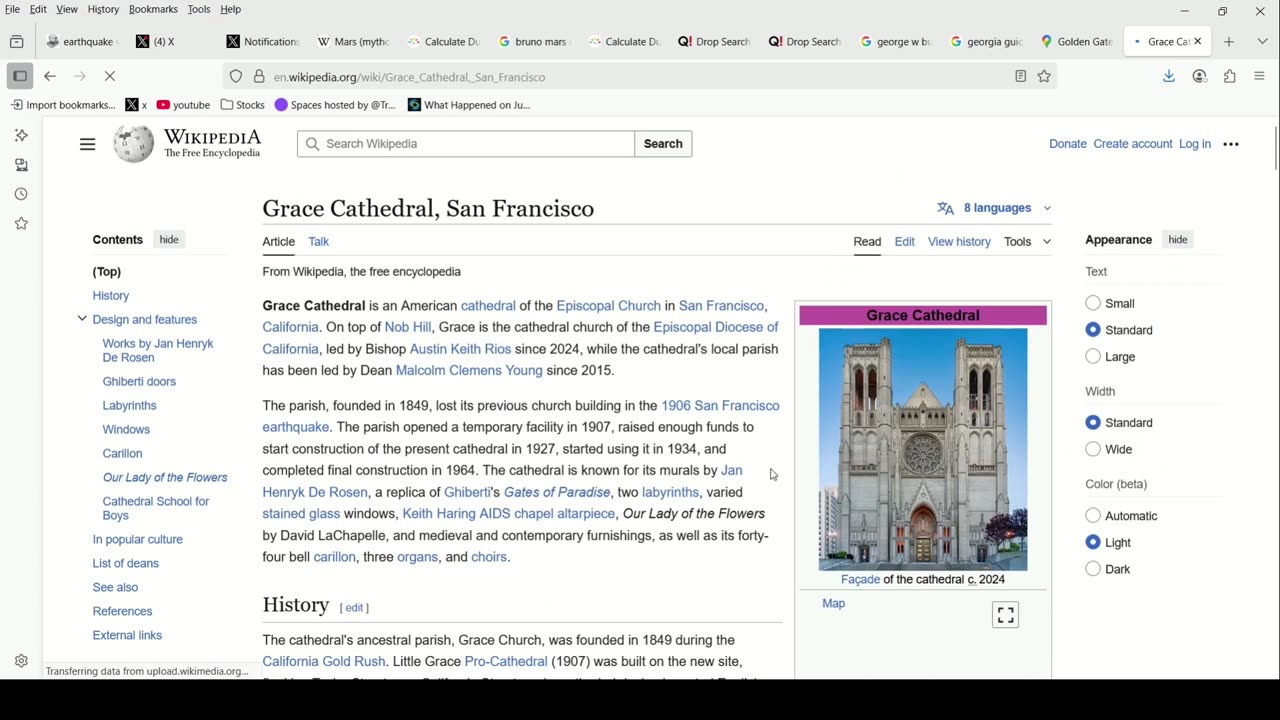
Task: Edit the History section via edit link
Action: tap(354, 608)
